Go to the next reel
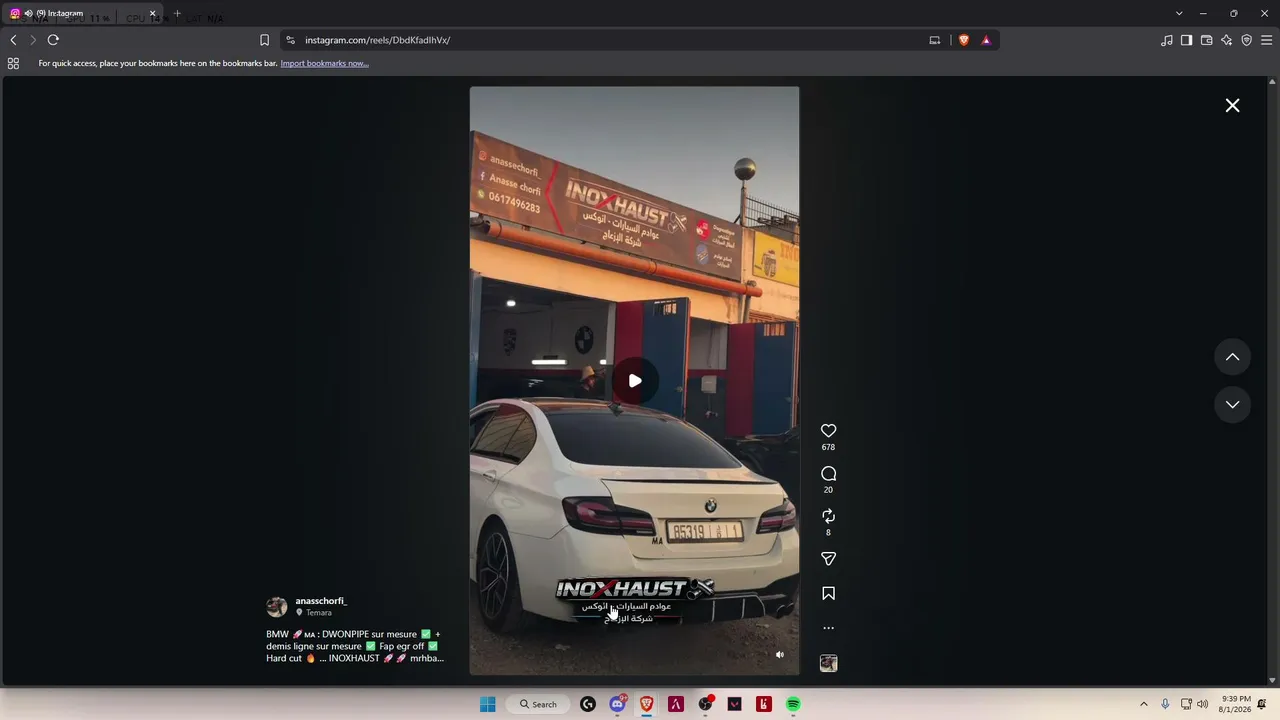Screen dimensions: 1280x720 pos(1232,405)
